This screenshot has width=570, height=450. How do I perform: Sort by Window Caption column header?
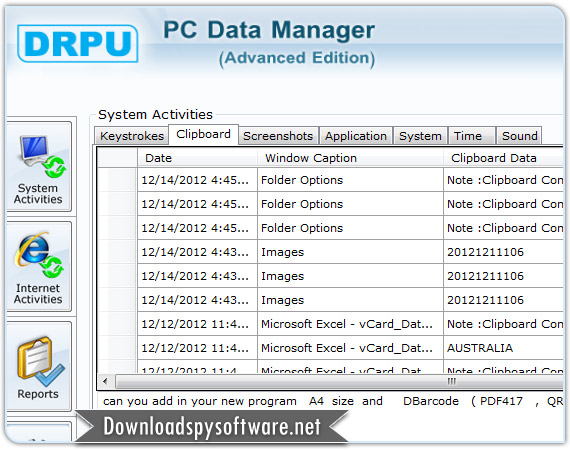[x=350, y=158]
